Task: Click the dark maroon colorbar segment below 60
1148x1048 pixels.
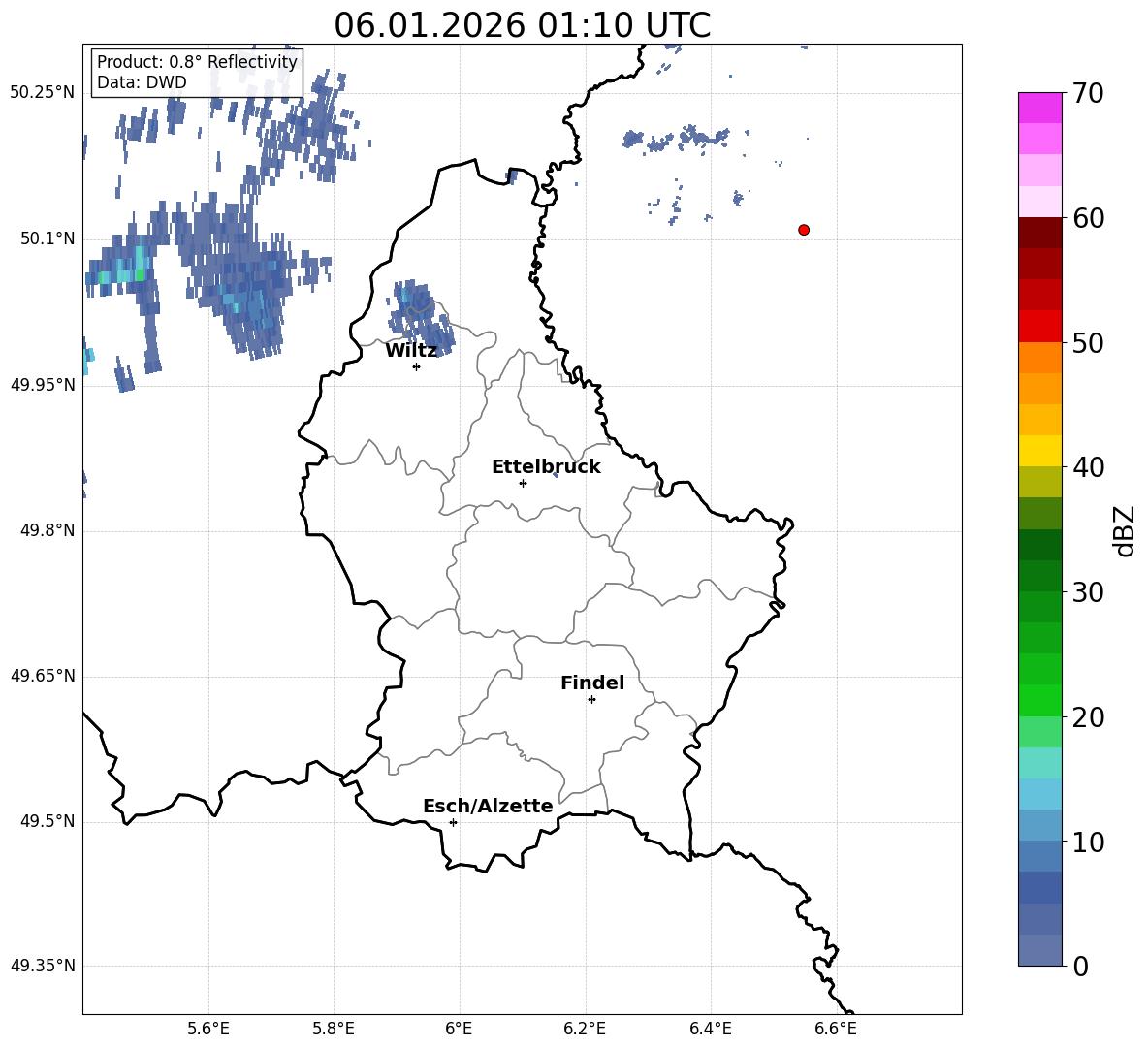Action: pos(1039,233)
